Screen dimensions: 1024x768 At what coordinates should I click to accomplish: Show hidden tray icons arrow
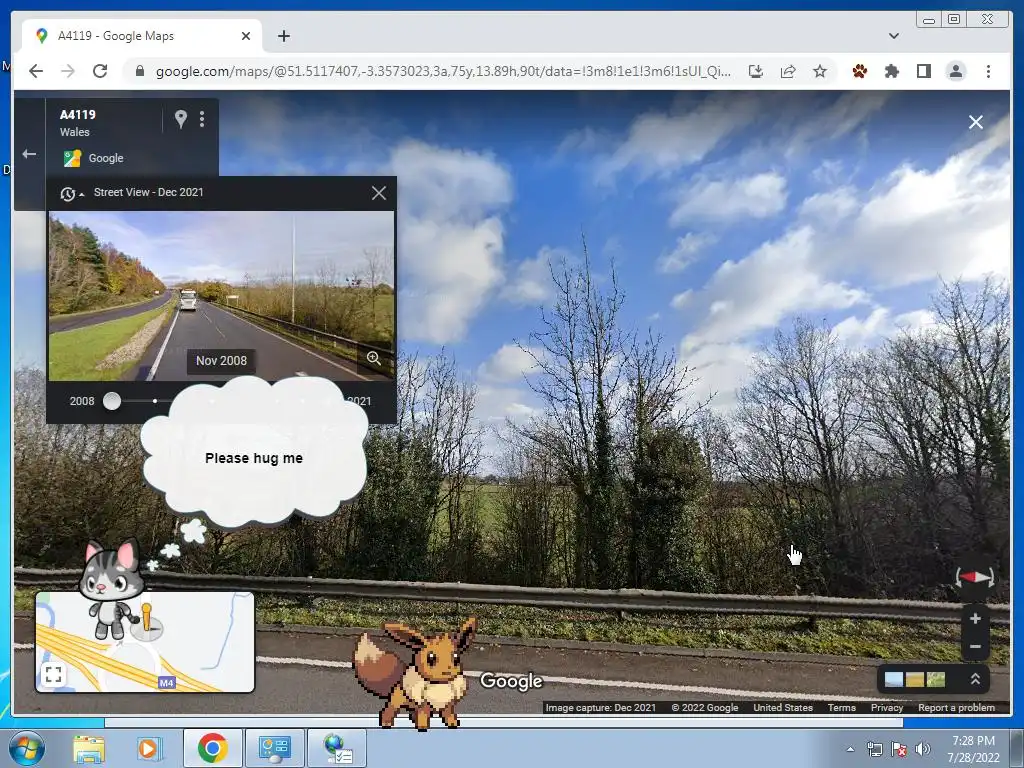850,750
